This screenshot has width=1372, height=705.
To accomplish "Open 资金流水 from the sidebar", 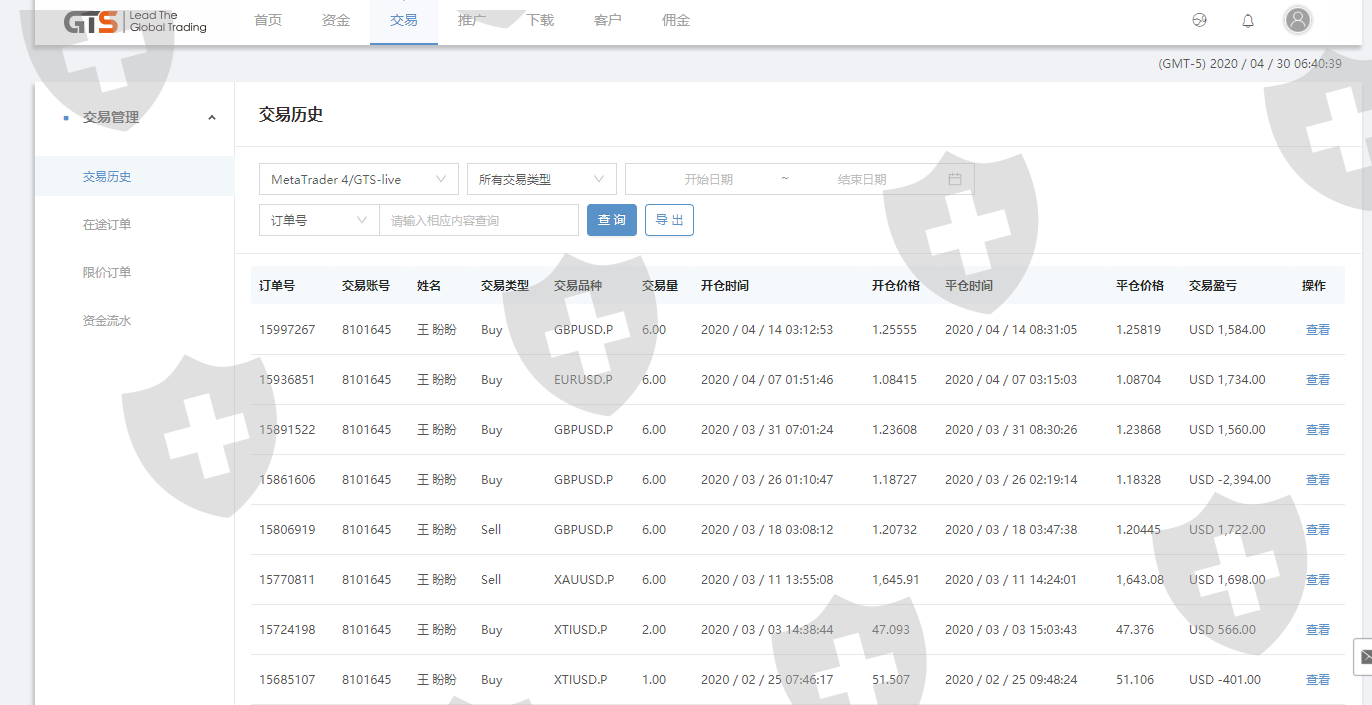I will (107, 321).
